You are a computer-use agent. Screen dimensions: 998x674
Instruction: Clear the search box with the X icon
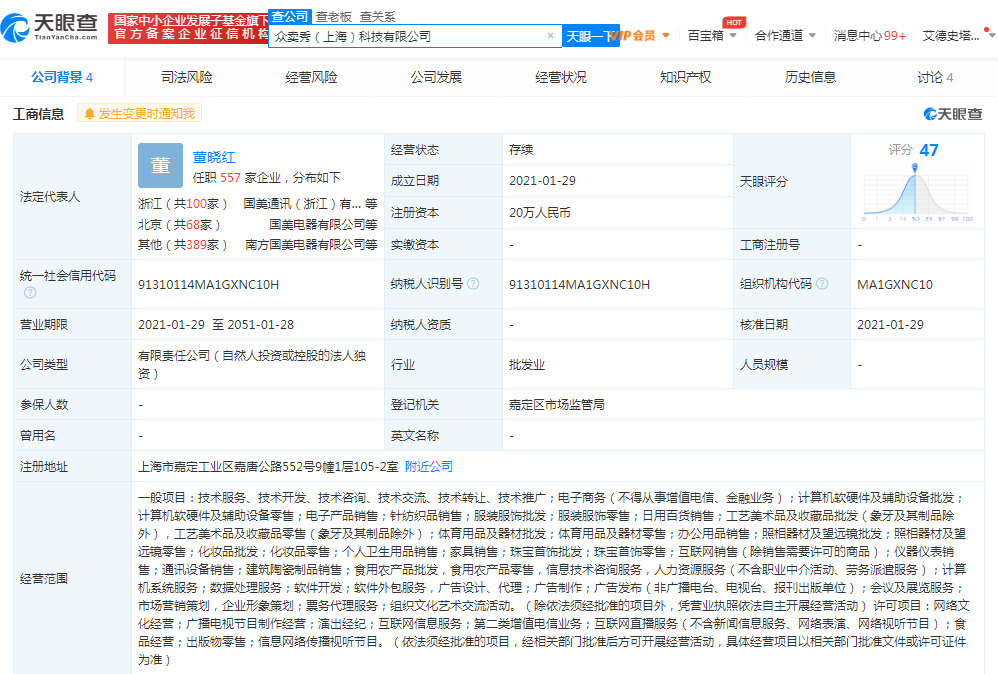click(x=551, y=36)
